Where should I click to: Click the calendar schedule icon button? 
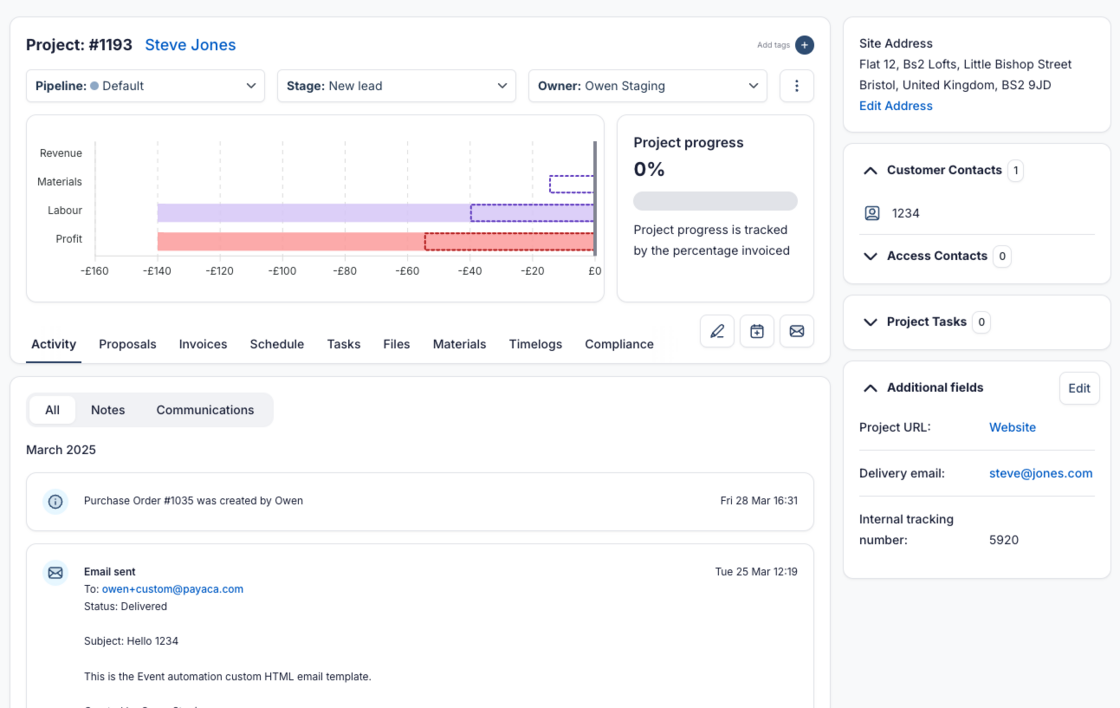tap(757, 331)
